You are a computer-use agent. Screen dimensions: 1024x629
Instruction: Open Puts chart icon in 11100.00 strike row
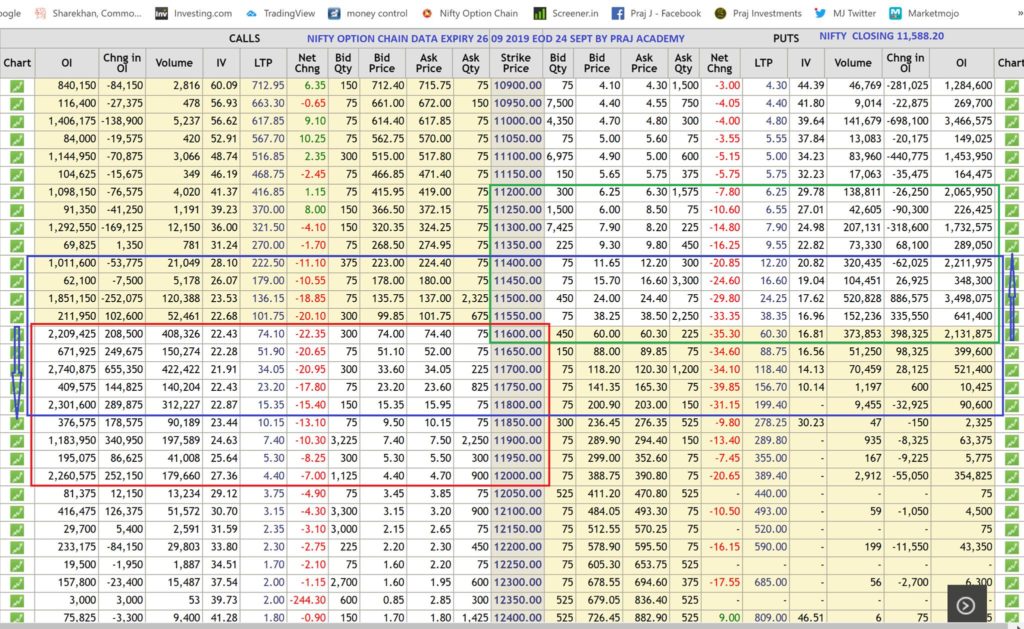pyautogui.click(x=1011, y=157)
